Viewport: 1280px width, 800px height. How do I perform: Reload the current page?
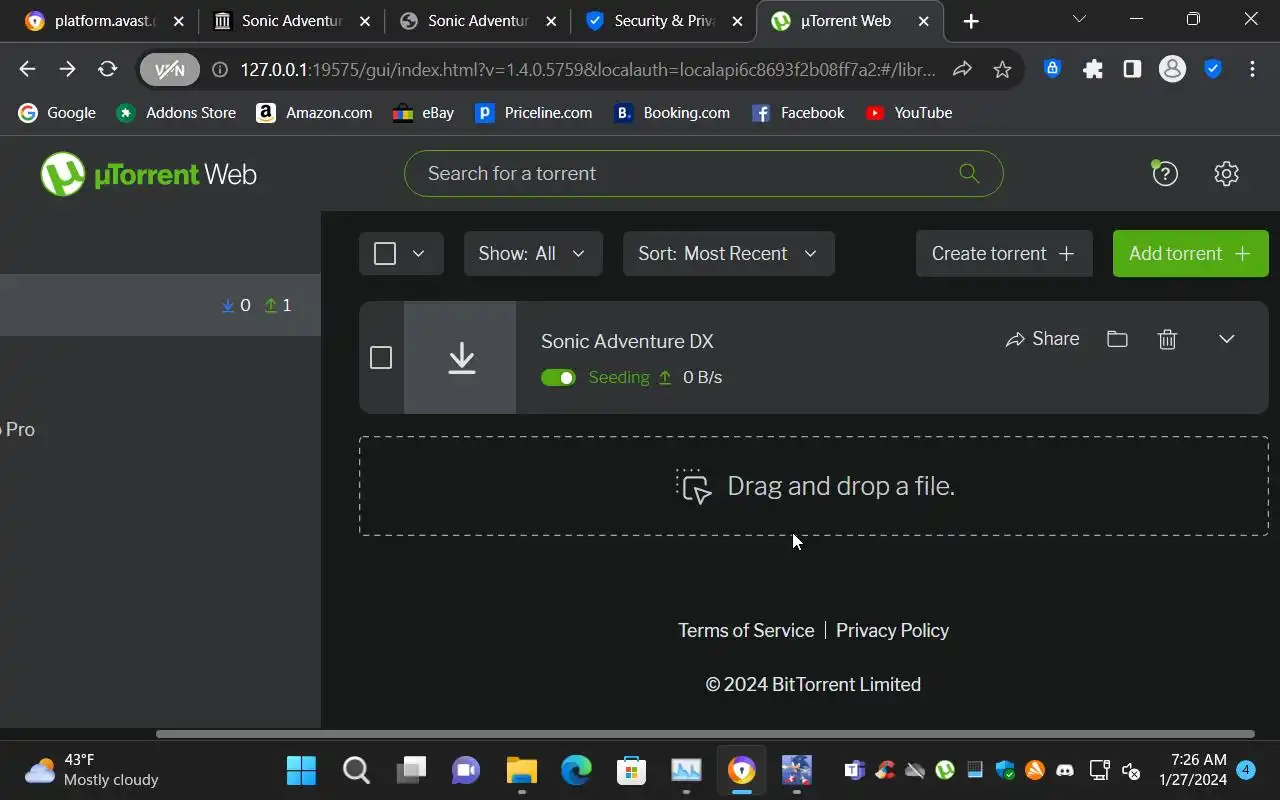(x=107, y=69)
